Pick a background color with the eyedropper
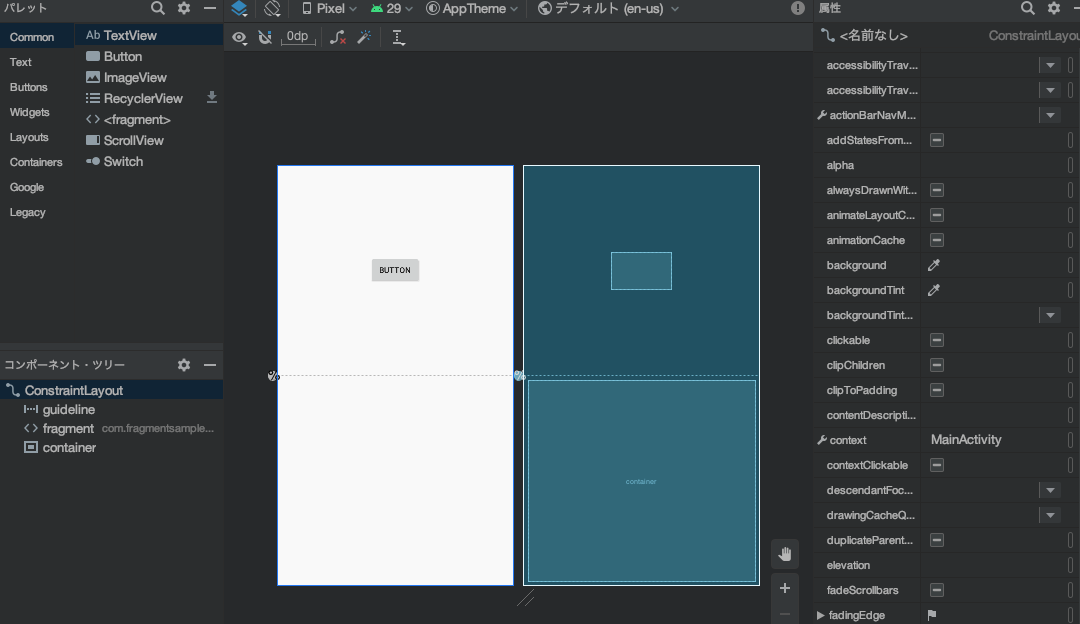The width and height of the screenshot is (1080, 624). [x=934, y=265]
